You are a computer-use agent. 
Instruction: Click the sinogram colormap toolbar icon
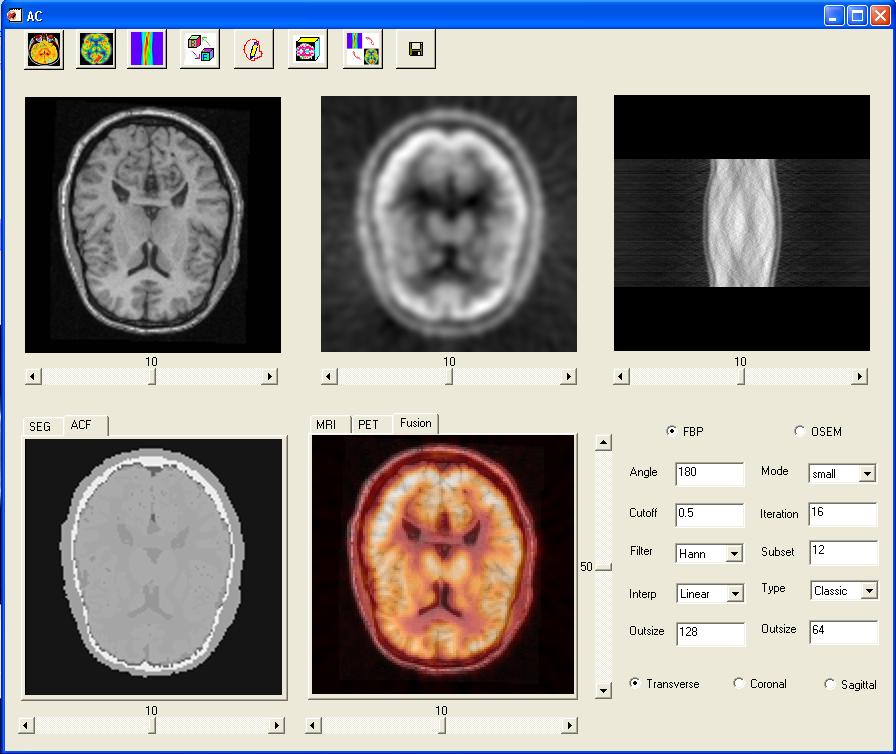(147, 47)
